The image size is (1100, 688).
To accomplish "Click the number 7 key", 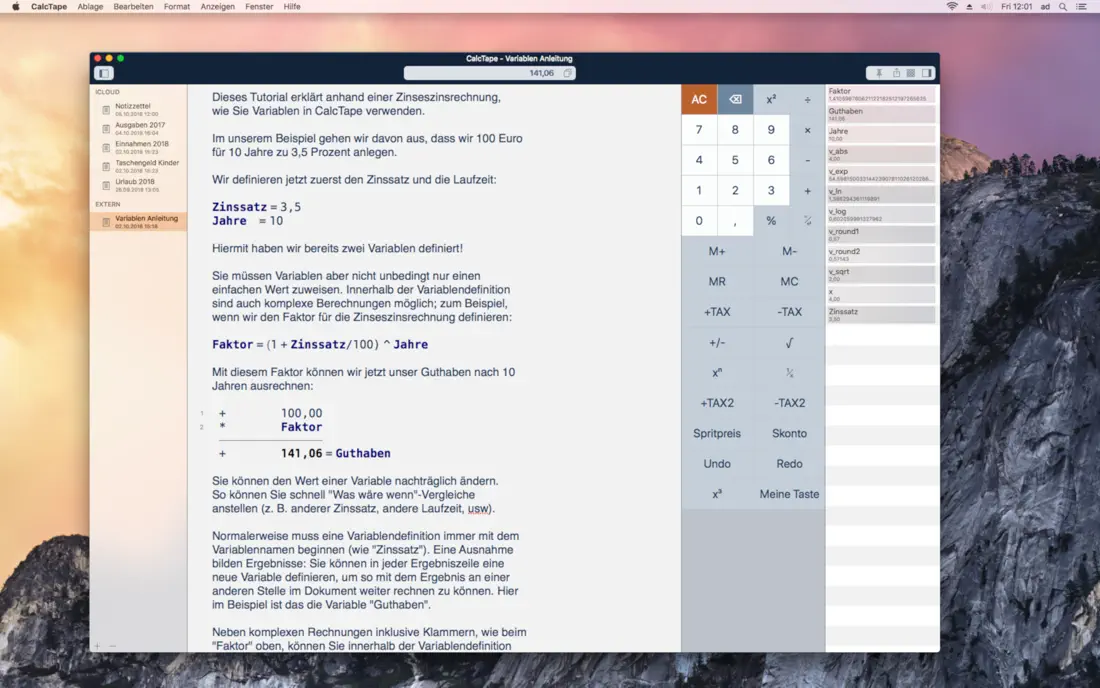I will 699,130.
